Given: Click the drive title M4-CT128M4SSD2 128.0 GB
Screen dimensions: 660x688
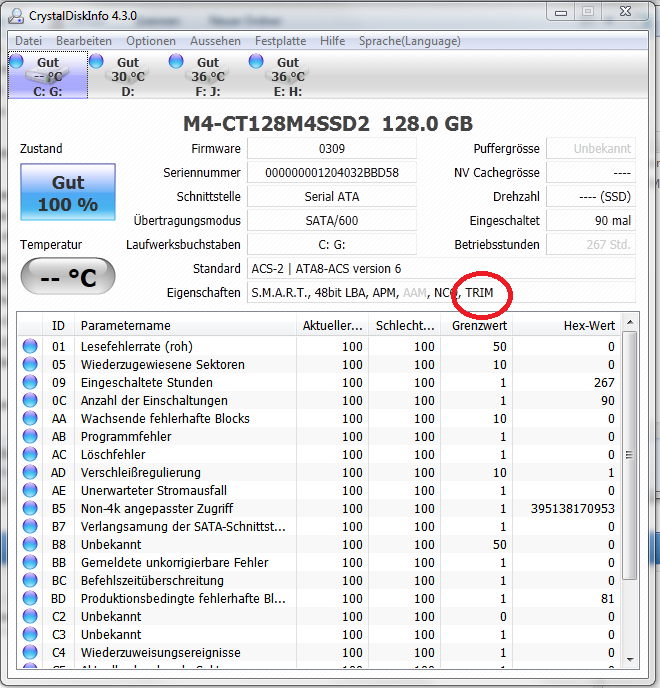Looking at the screenshot, I should tap(328, 124).
